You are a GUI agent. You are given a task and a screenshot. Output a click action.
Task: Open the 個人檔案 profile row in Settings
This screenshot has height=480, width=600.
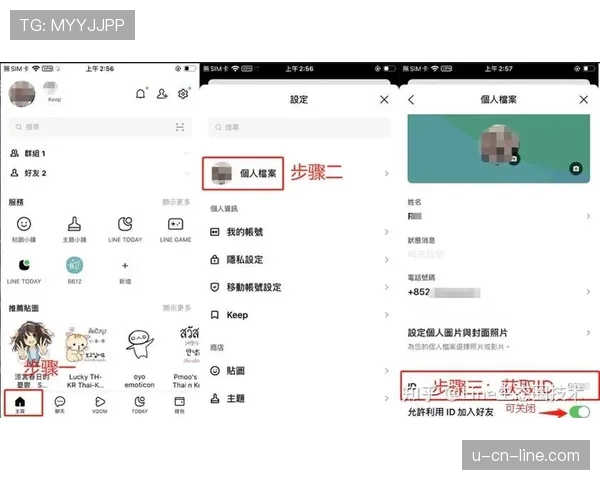[299, 173]
